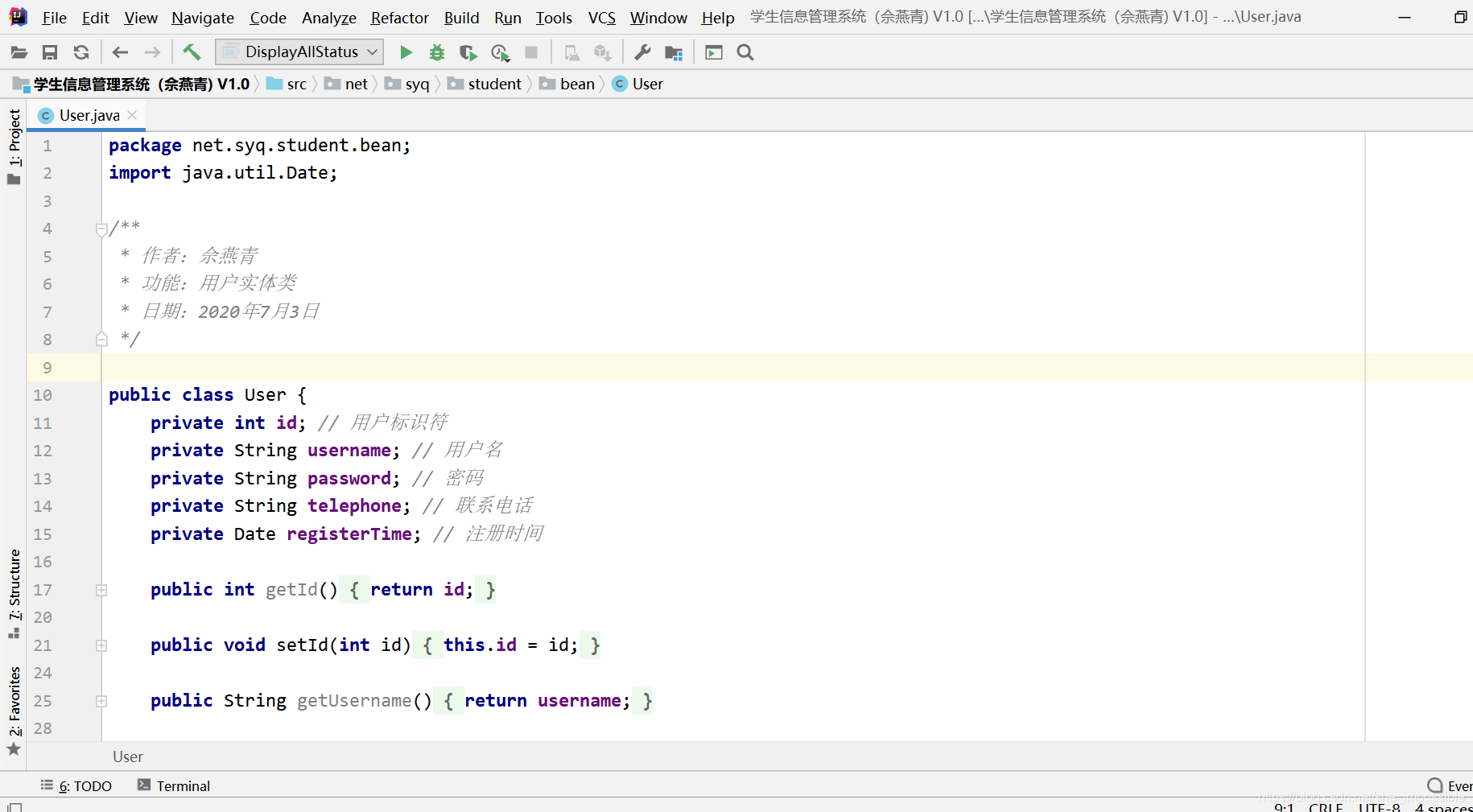1473x812 pixels.
Task: Open the Help menu
Action: pyautogui.click(x=718, y=17)
